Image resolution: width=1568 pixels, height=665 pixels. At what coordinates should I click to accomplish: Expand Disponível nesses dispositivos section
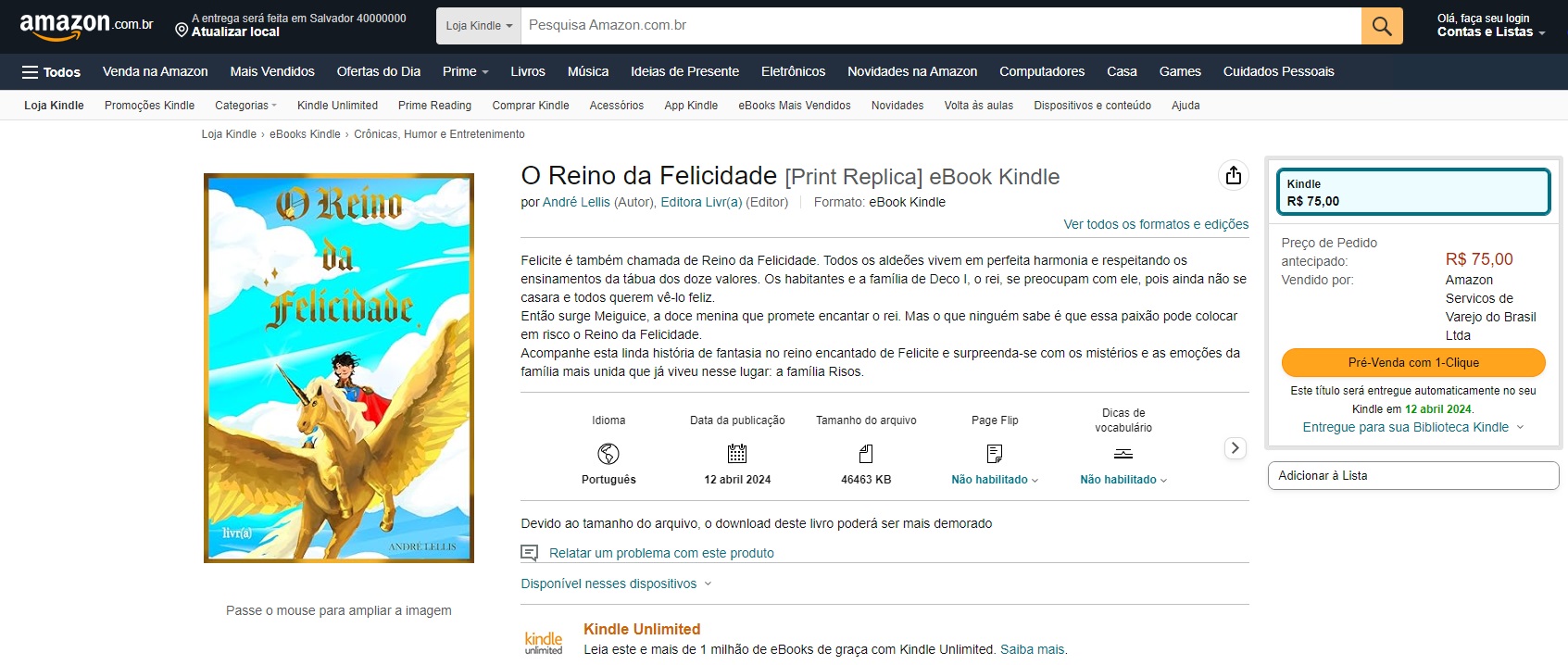point(616,584)
